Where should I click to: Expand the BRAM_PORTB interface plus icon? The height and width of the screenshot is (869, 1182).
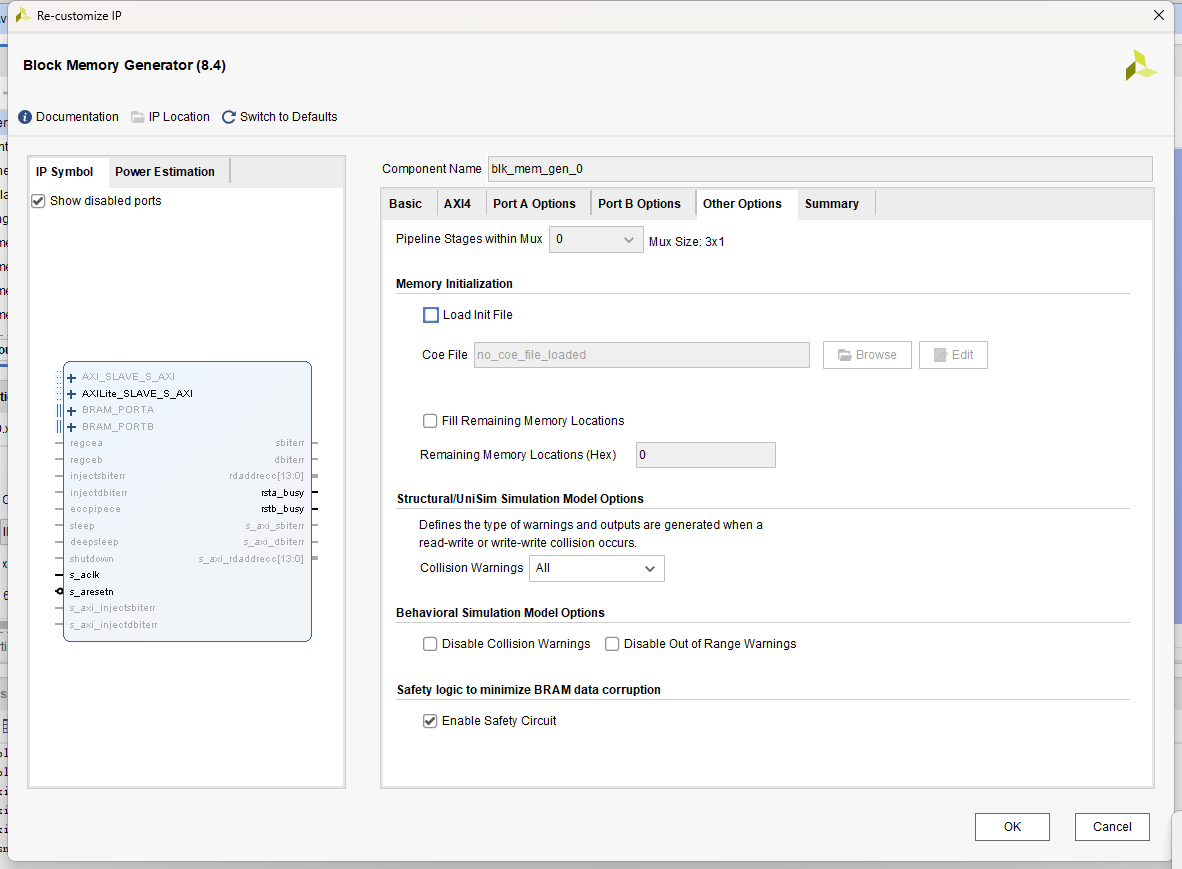click(72, 427)
